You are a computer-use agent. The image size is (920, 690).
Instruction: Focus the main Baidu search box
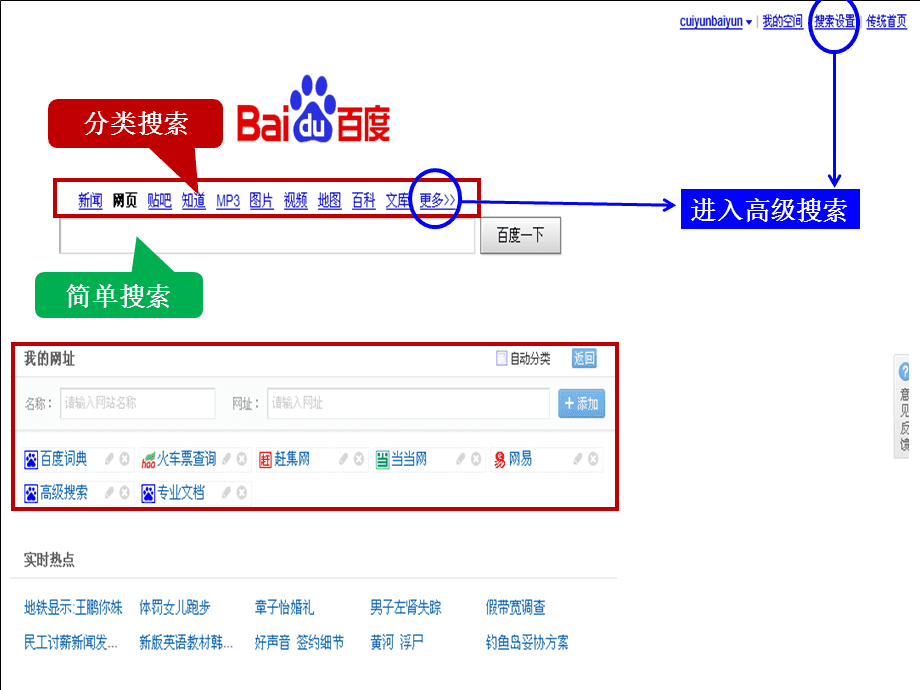(267, 236)
